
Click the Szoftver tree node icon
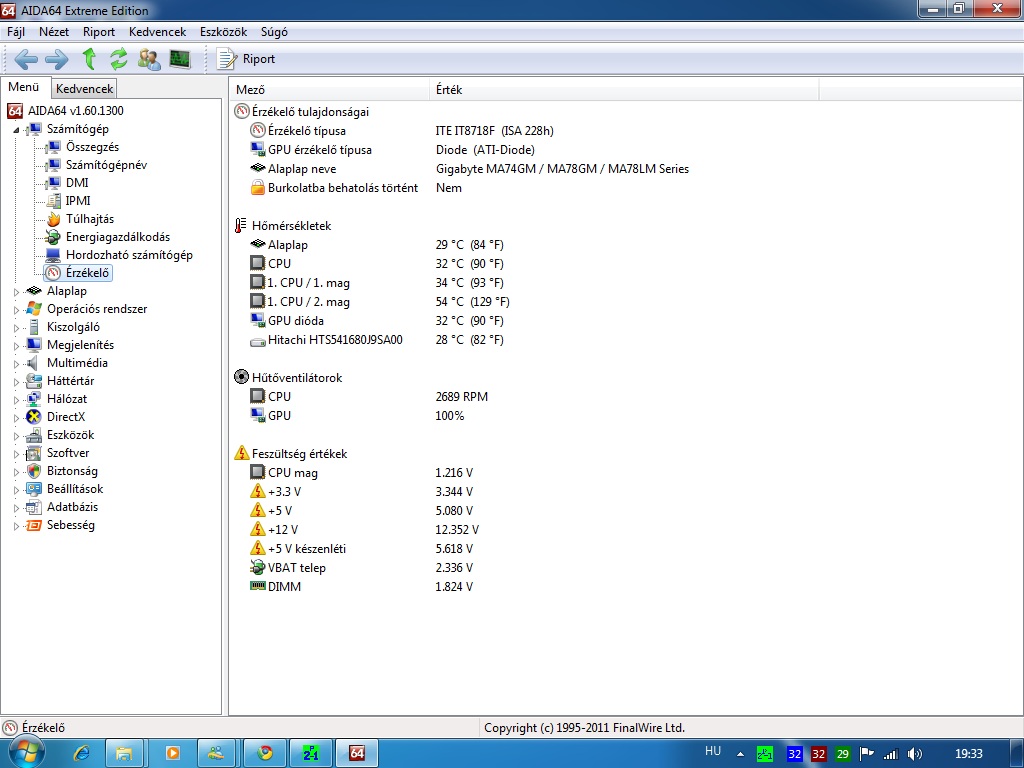point(34,453)
